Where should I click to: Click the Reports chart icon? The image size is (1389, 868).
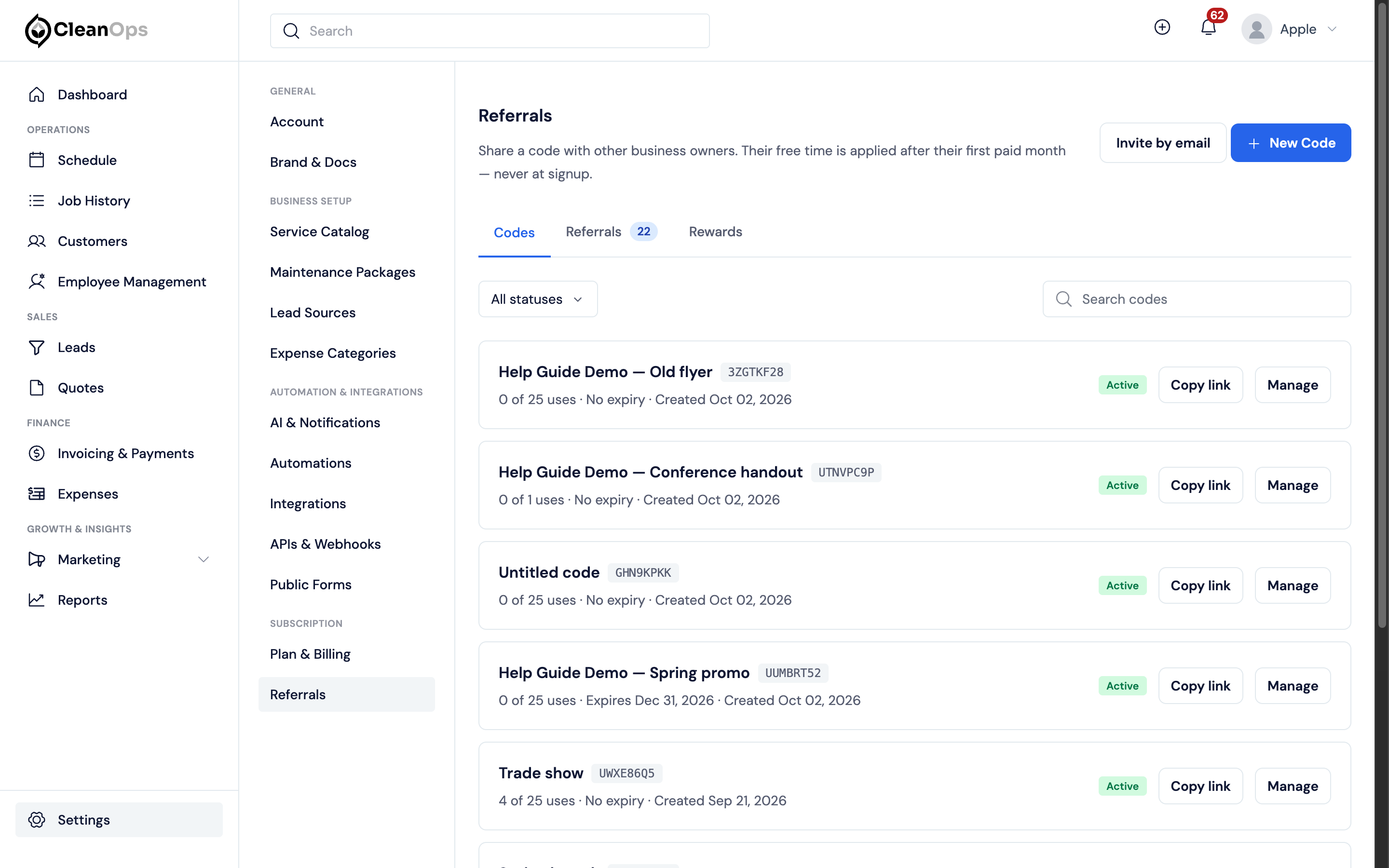click(x=37, y=600)
